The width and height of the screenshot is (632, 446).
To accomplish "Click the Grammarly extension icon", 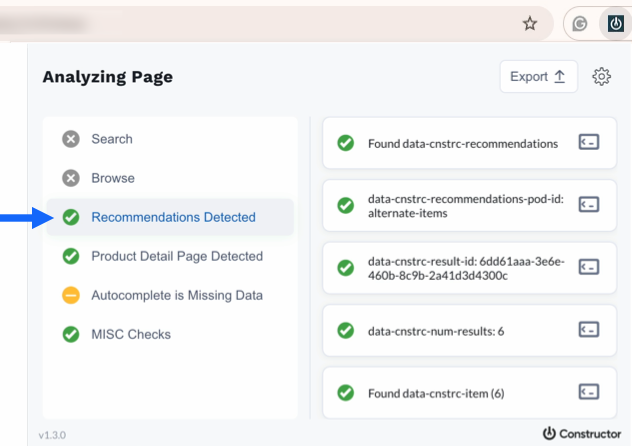I will click(580, 24).
